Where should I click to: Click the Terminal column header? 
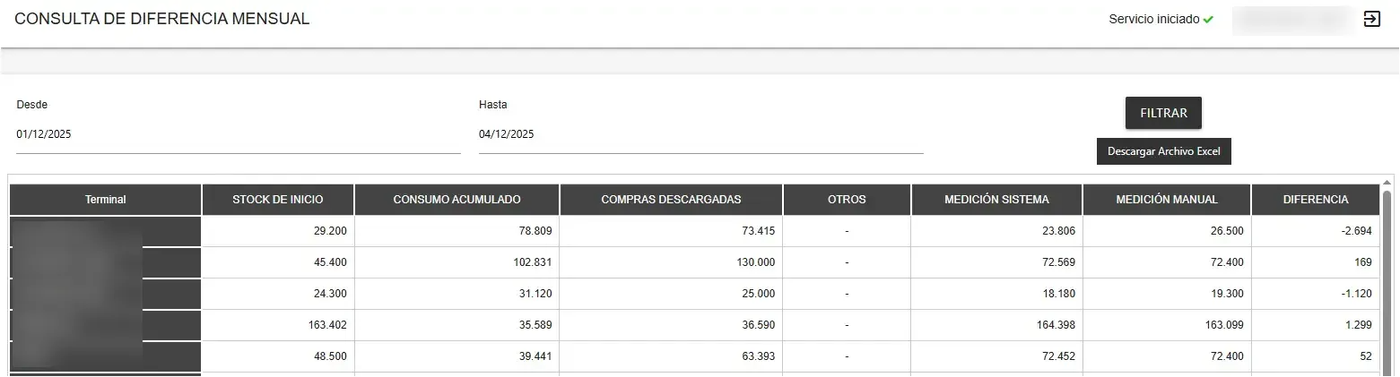point(106,199)
